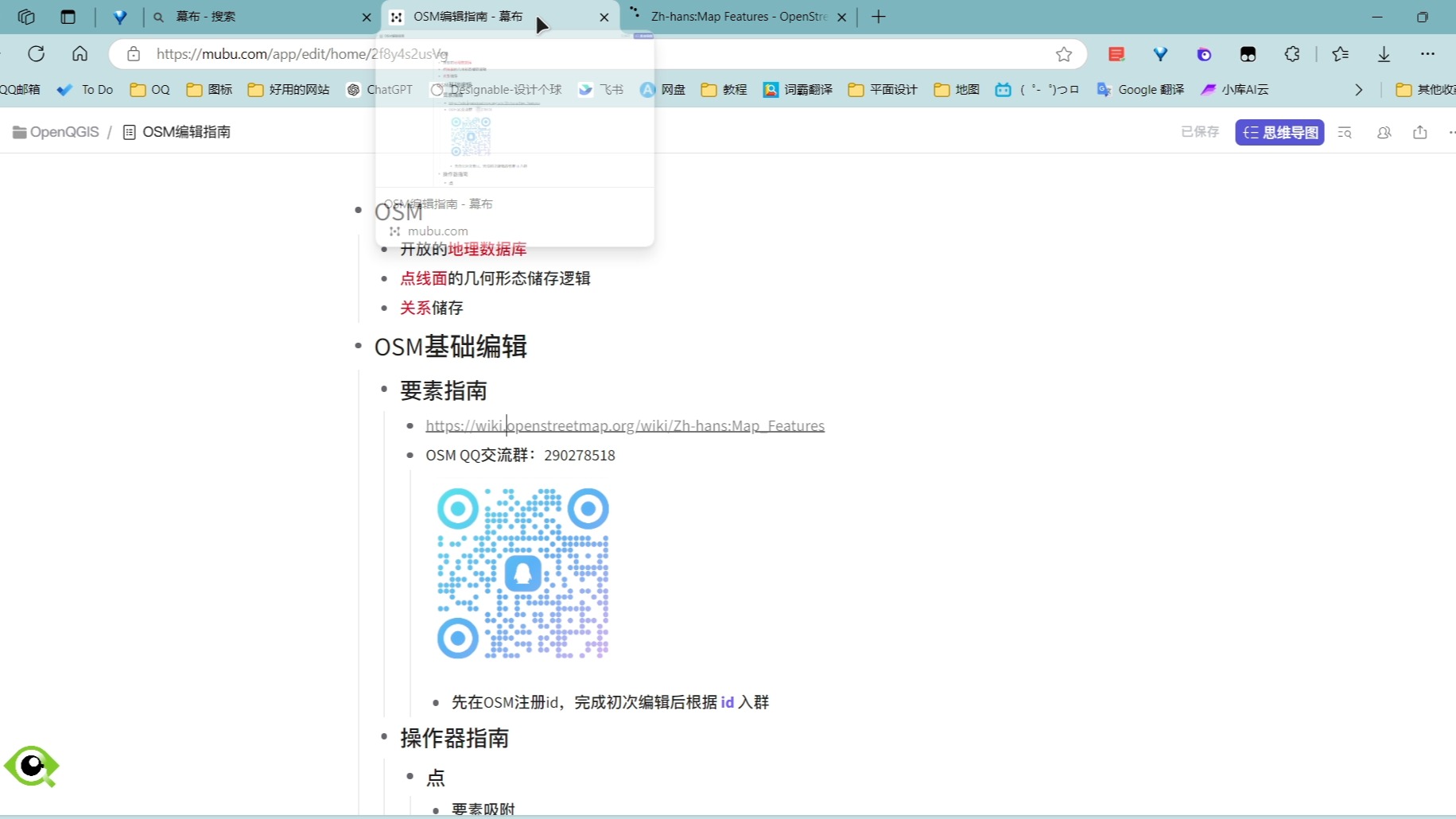
Task: Open the favorites list panel
Action: click(1341, 54)
